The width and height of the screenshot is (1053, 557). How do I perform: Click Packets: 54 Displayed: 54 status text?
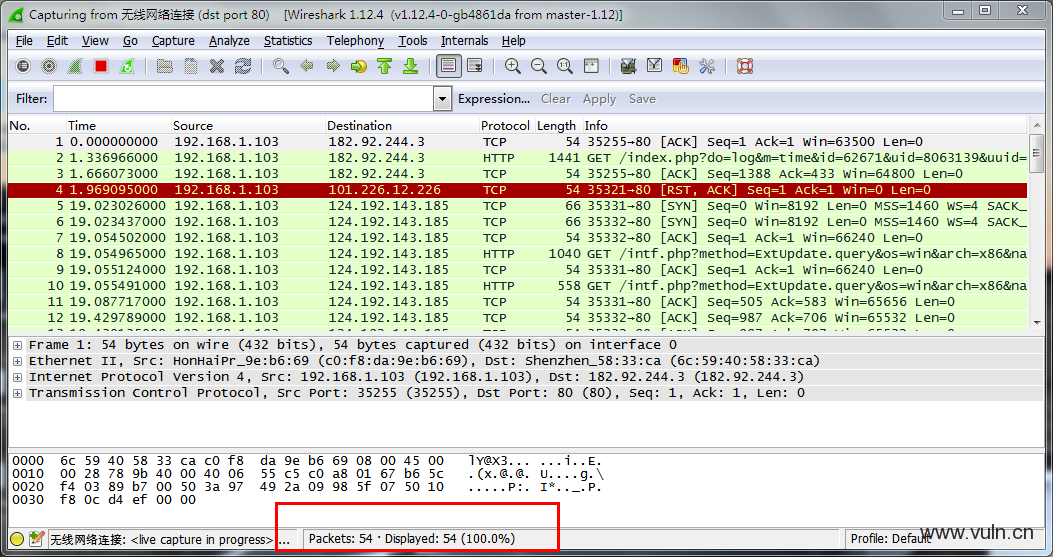[x=412, y=539]
